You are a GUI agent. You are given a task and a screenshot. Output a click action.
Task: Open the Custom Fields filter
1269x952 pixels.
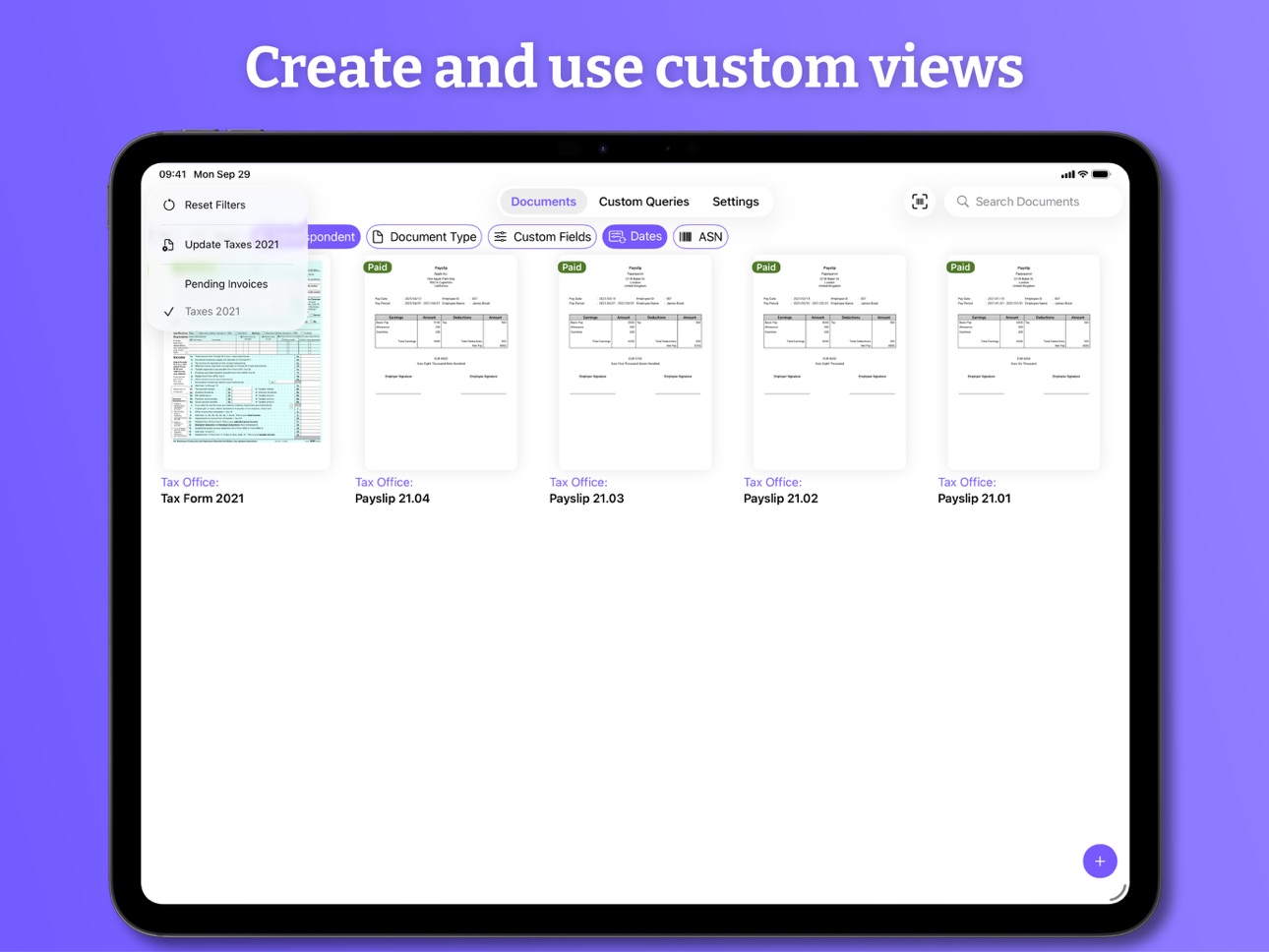(542, 237)
